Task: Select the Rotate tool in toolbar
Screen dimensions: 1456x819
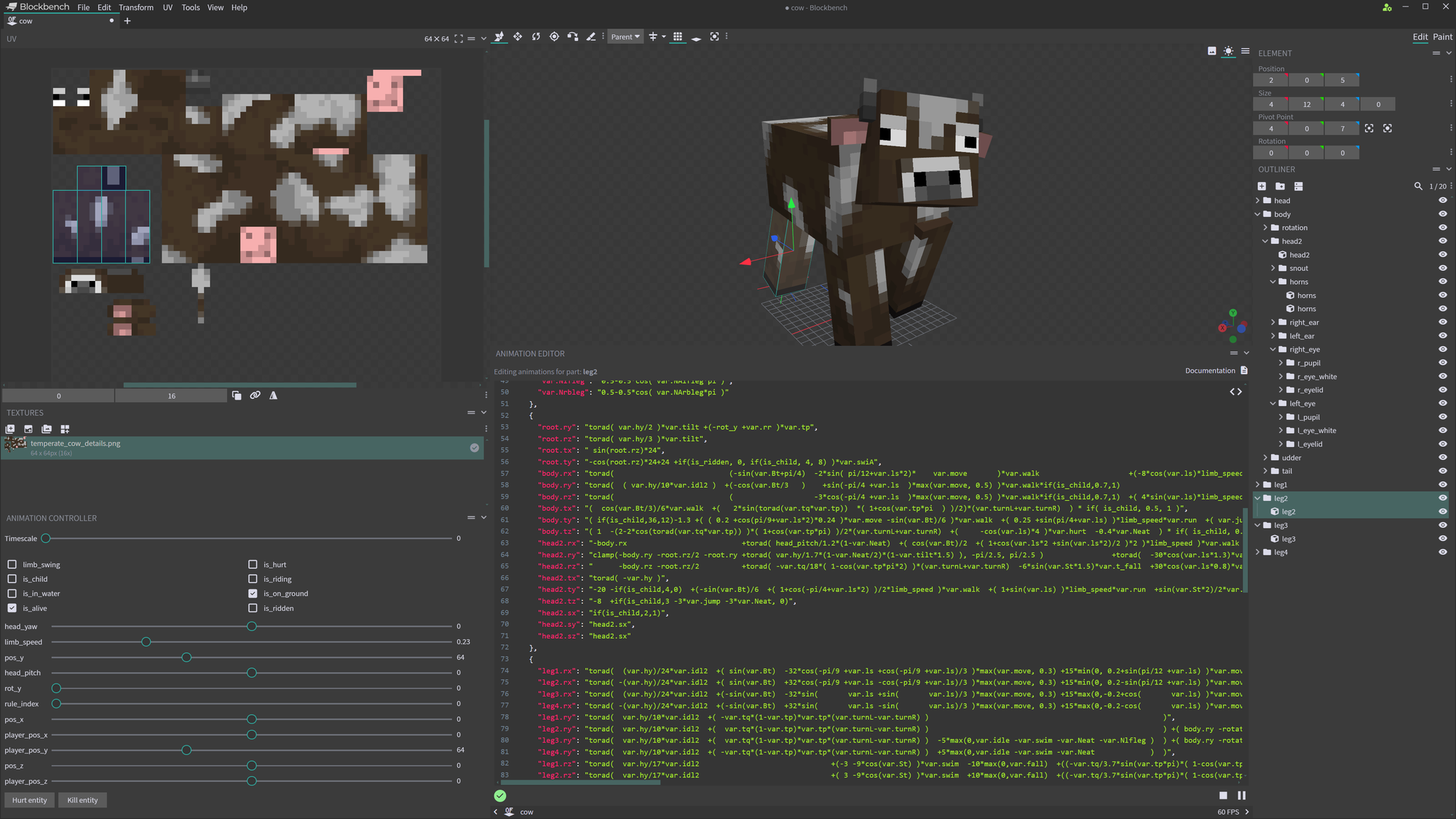Action: [x=536, y=36]
